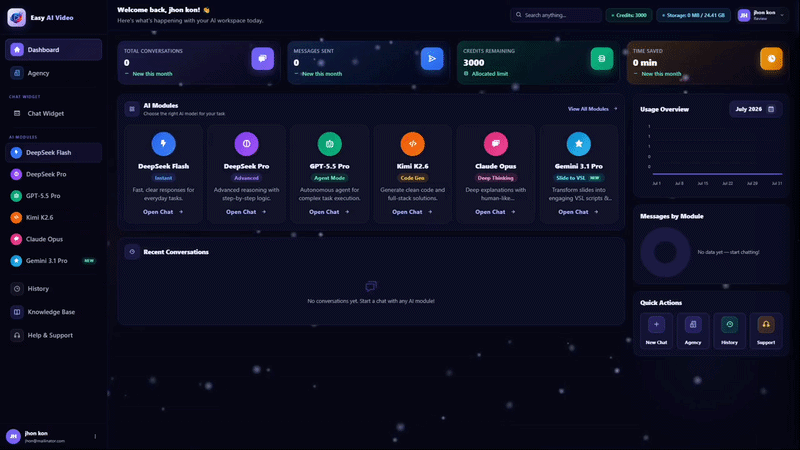This screenshot has width=800, height=450.
Task: Click the Advanced tag on DeepSeek Pro
Action: tap(246, 178)
